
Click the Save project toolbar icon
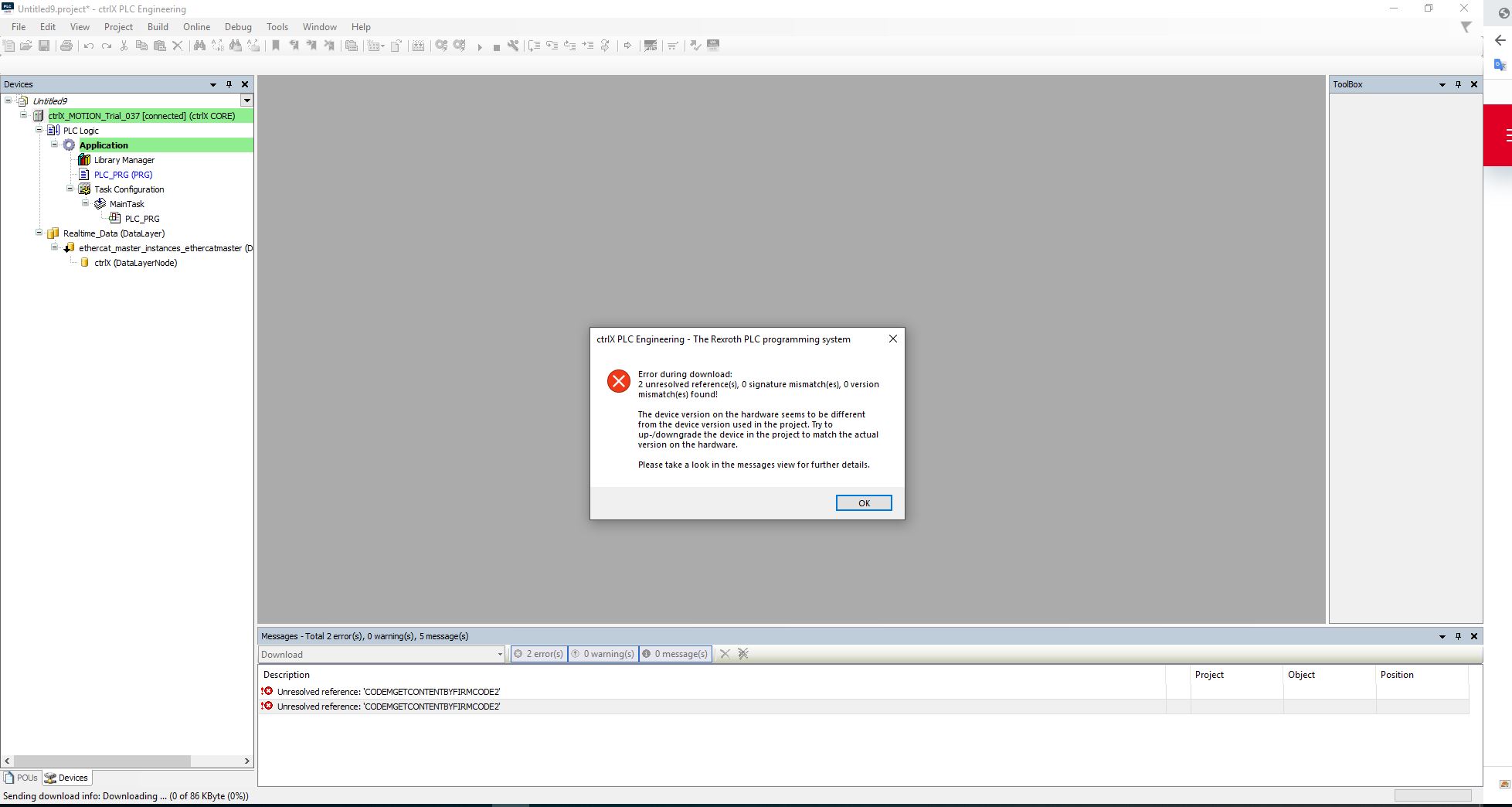coord(44,46)
